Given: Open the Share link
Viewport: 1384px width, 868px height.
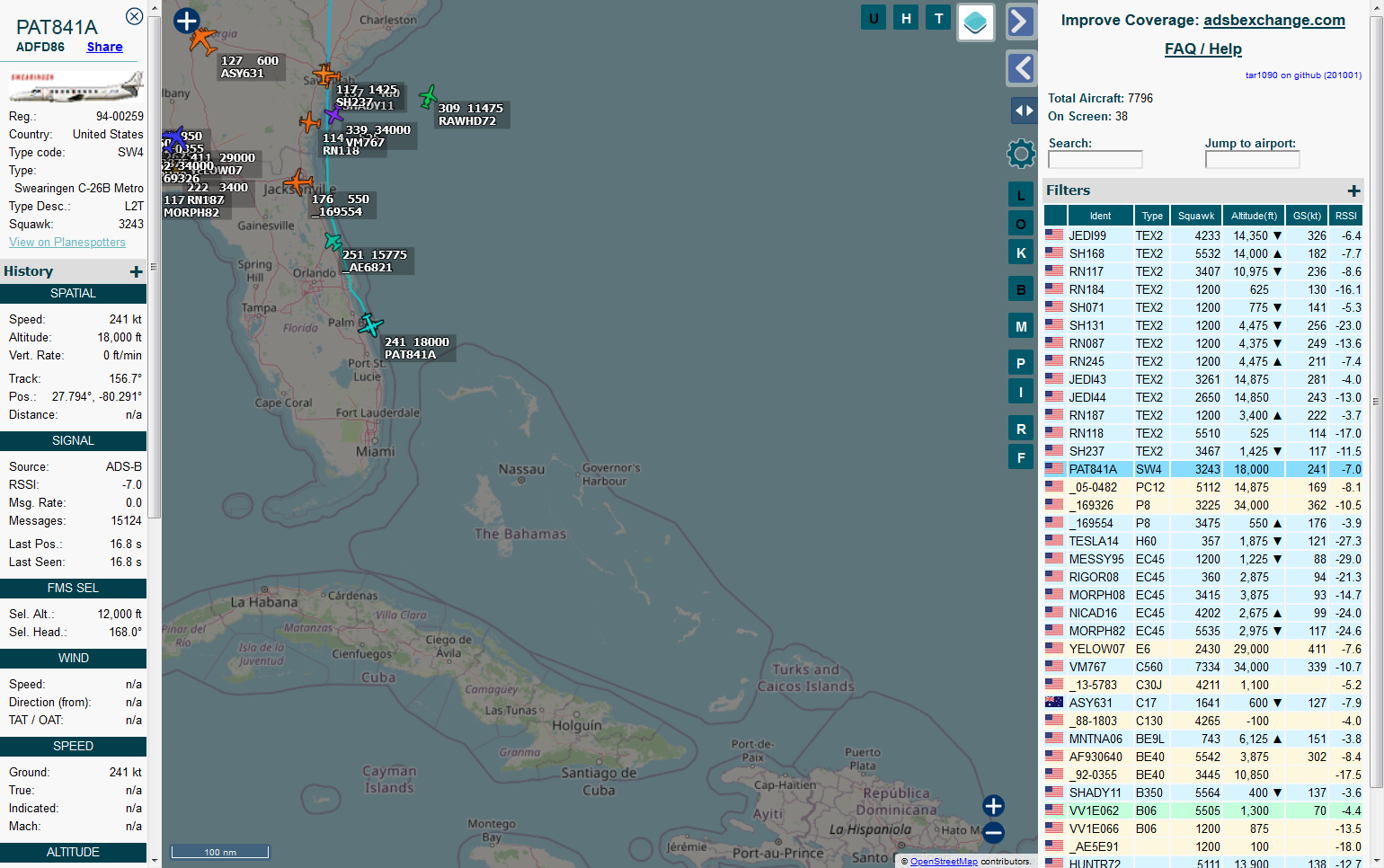Looking at the screenshot, I should pyautogui.click(x=104, y=47).
